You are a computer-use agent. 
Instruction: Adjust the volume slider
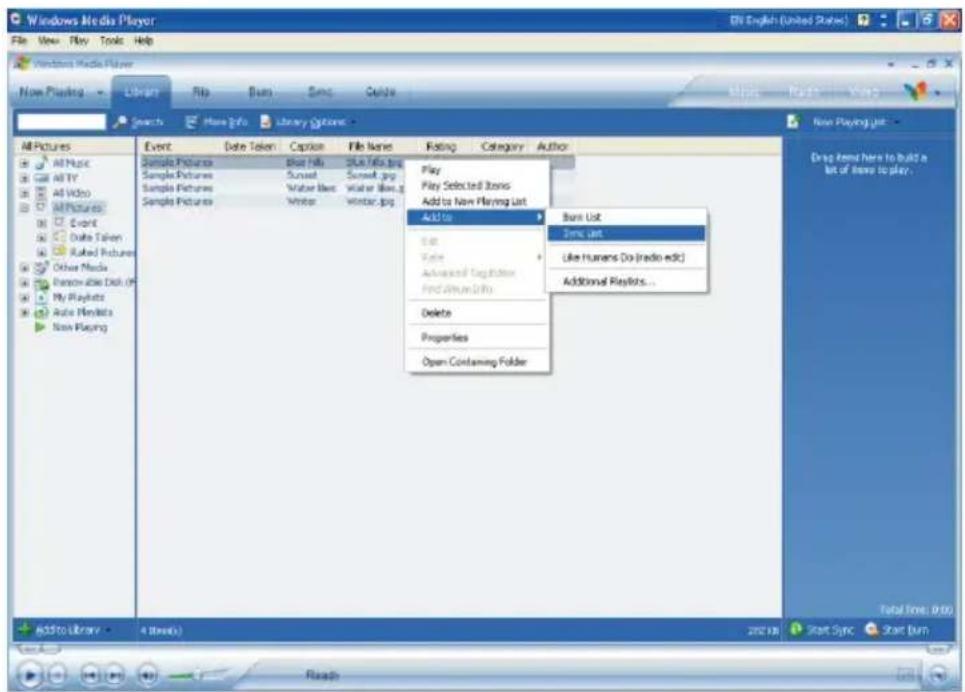[196, 675]
